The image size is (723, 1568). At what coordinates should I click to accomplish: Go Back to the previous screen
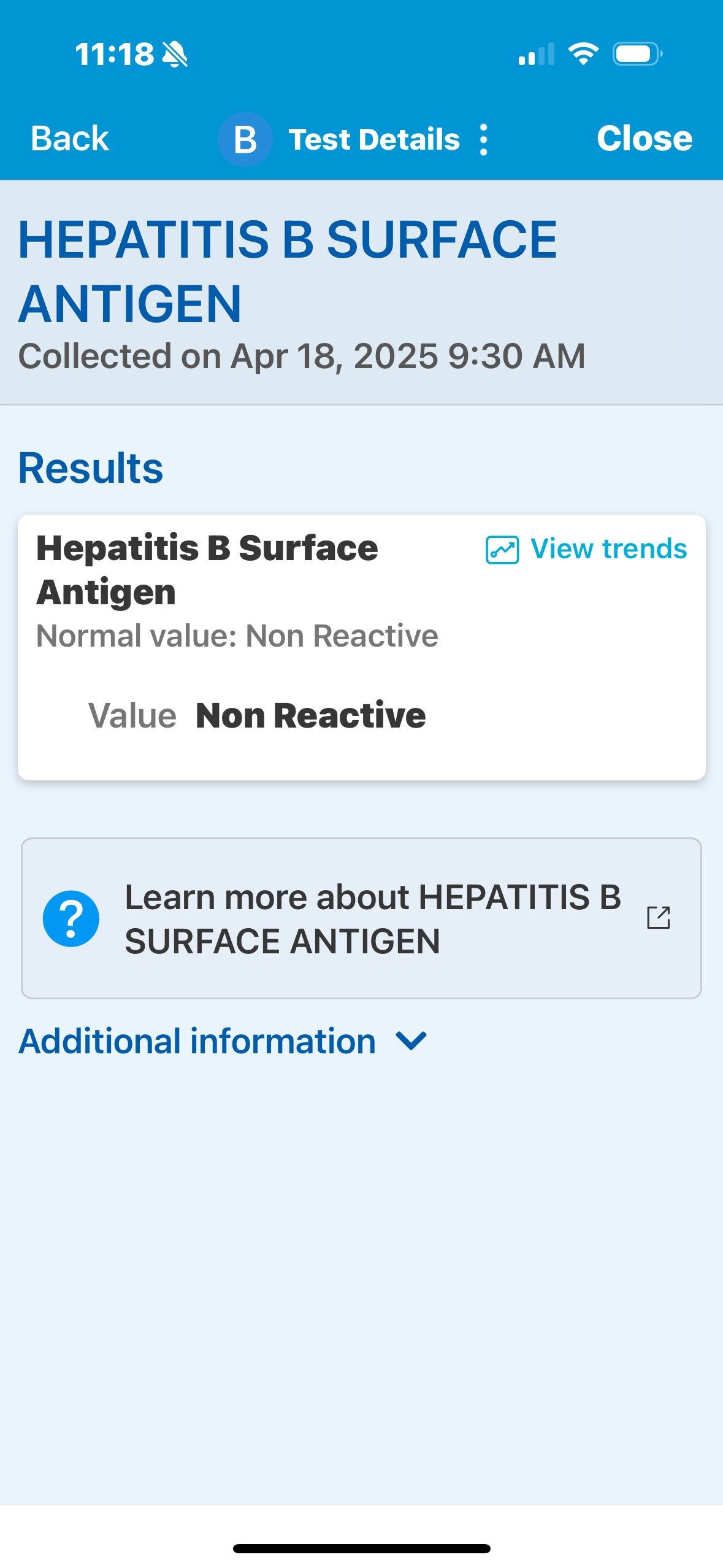tap(70, 139)
